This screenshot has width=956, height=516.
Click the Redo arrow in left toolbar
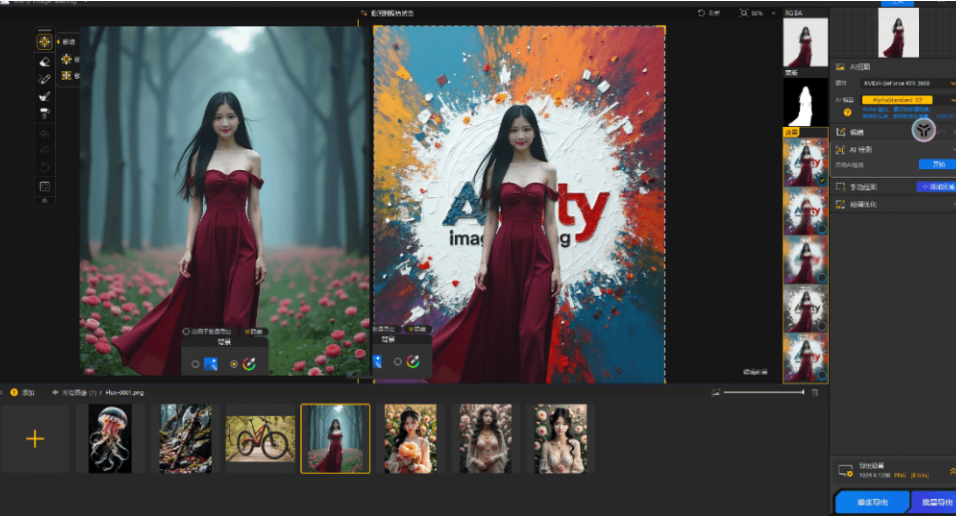(44, 149)
